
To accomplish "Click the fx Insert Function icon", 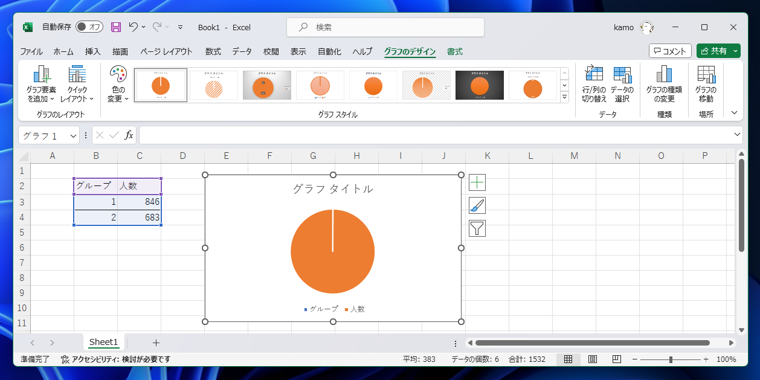I will pos(128,135).
